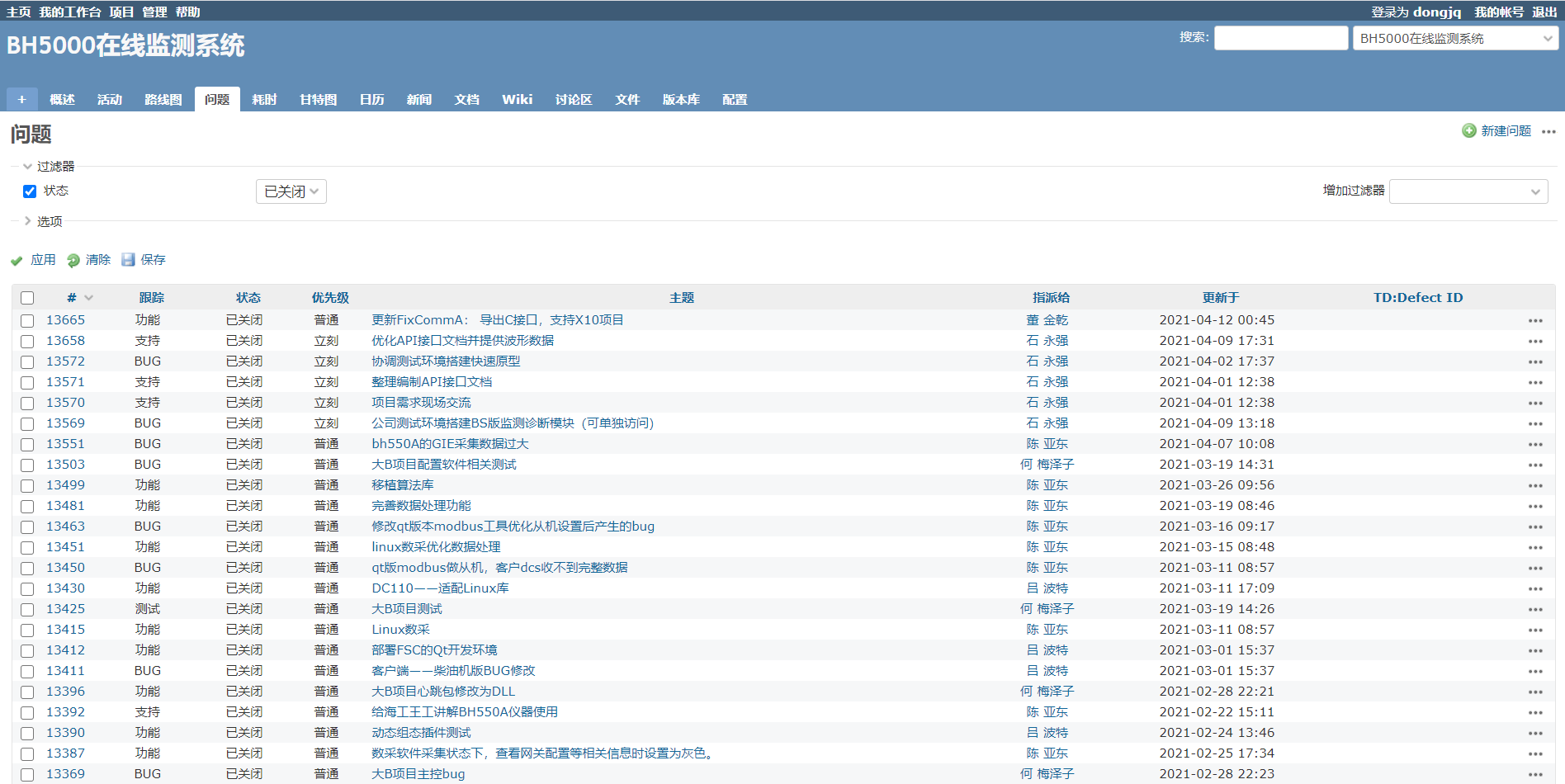Open the project selector dropdown in the header
The width and height of the screenshot is (1565, 784).
click(1454, 39)
